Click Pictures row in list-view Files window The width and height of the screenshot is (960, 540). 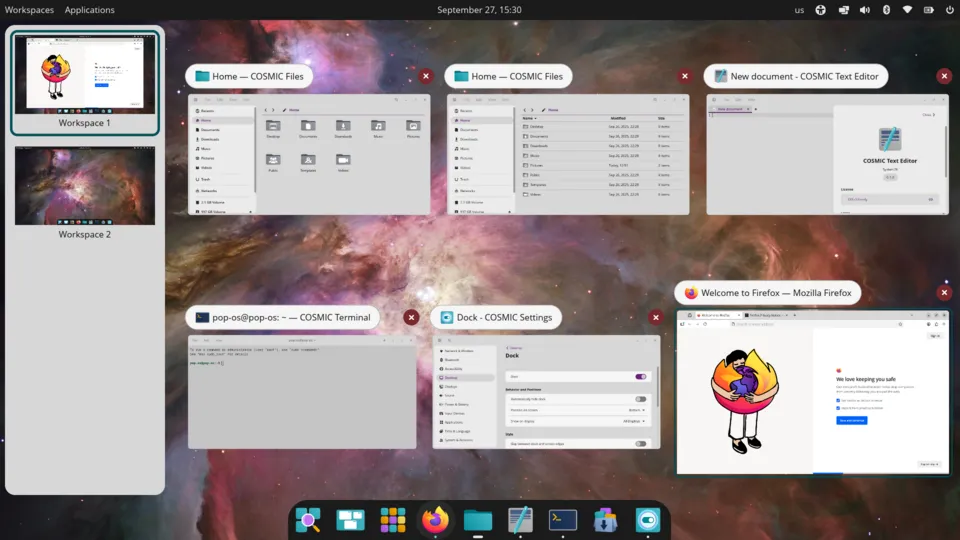click(602, 165)
